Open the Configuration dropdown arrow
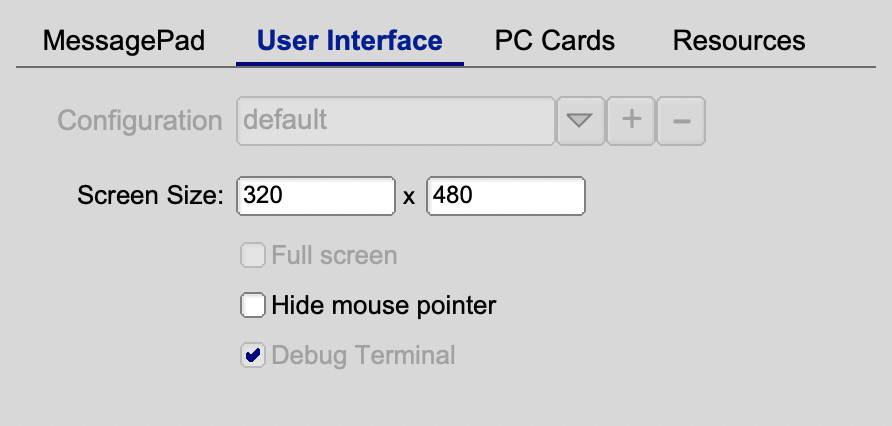 tap(580, 121)
